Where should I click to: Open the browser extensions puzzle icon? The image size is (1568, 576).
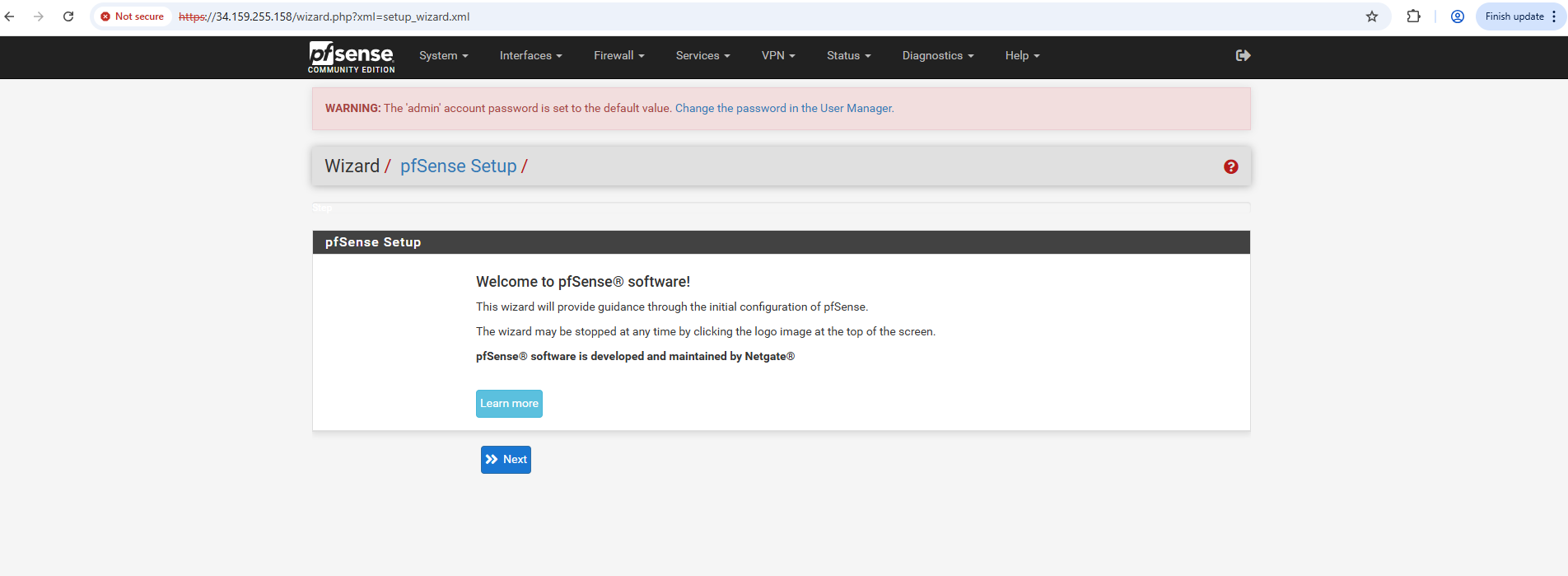click(1413, 16)
